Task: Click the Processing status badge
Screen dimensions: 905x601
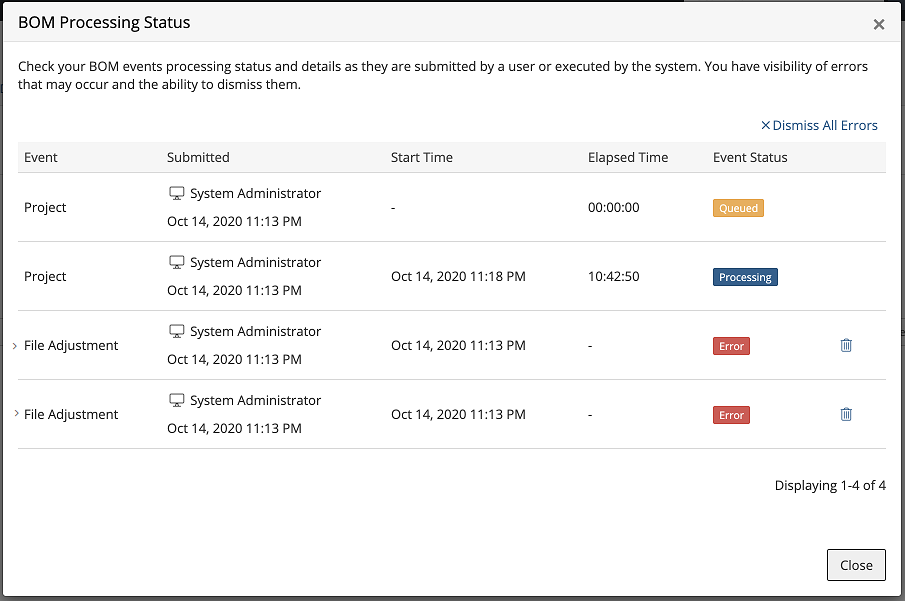Action: (745, 277)
